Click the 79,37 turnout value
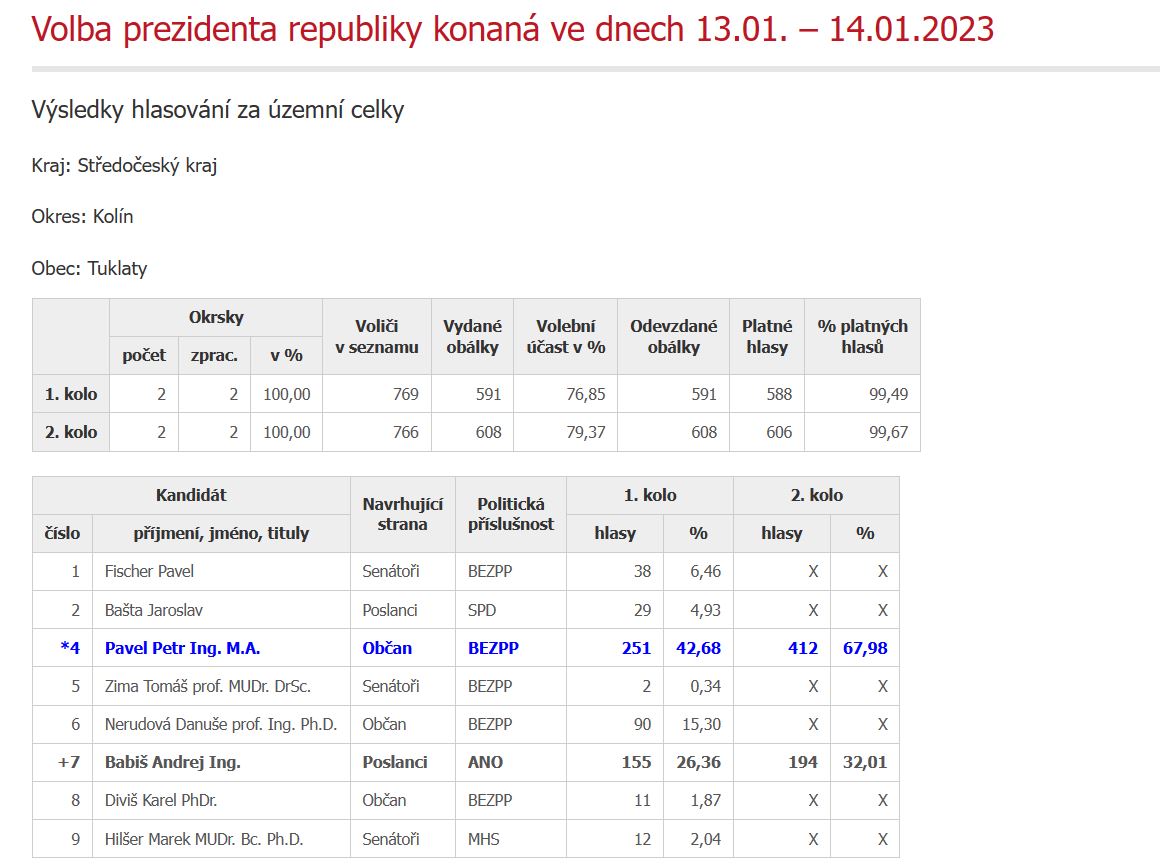Screen dimensions: 1173x864 click(x=586, y=432)
